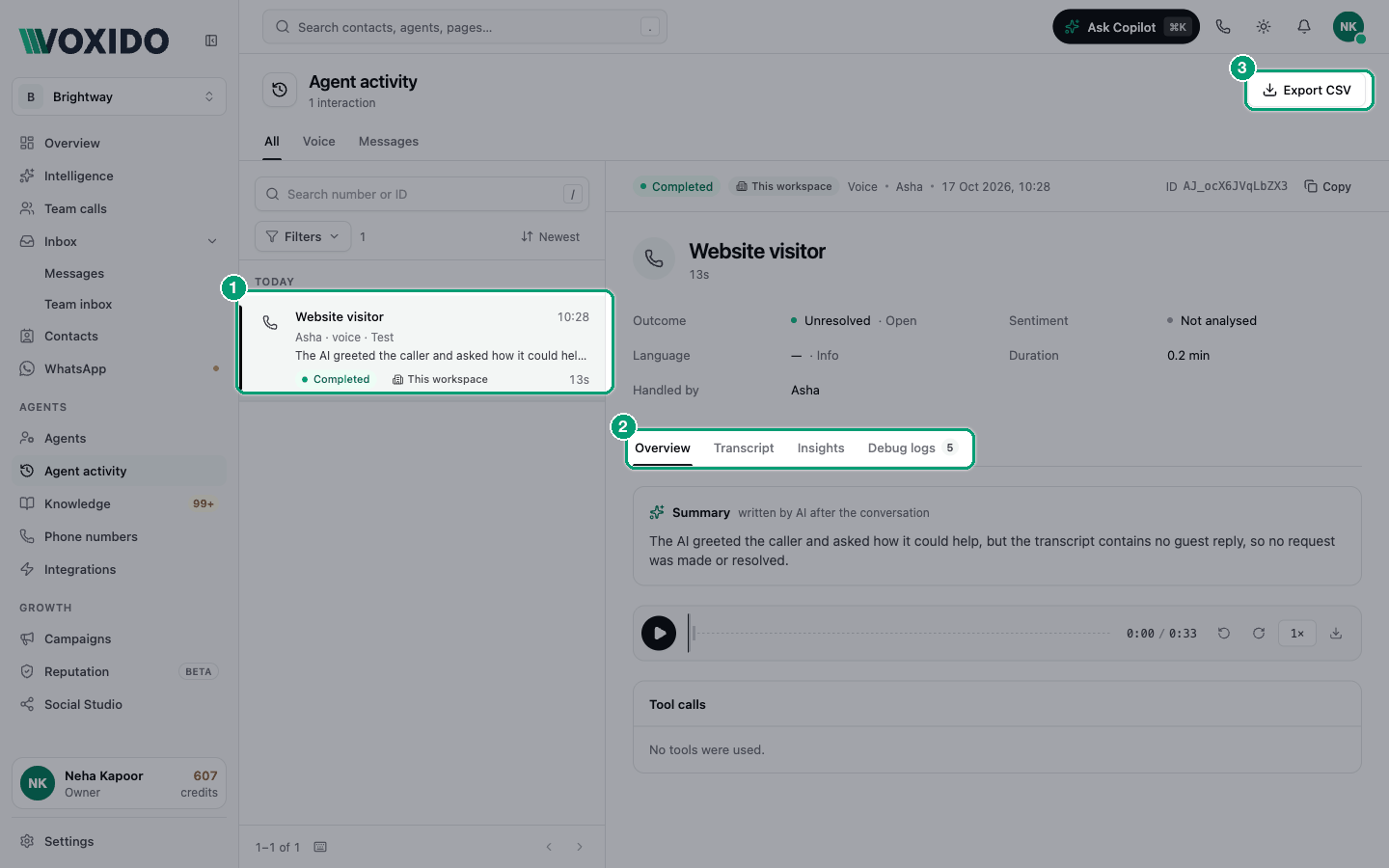Go to the next page of interactions
Screen dimensions: 1389x868
click(580, 847)
